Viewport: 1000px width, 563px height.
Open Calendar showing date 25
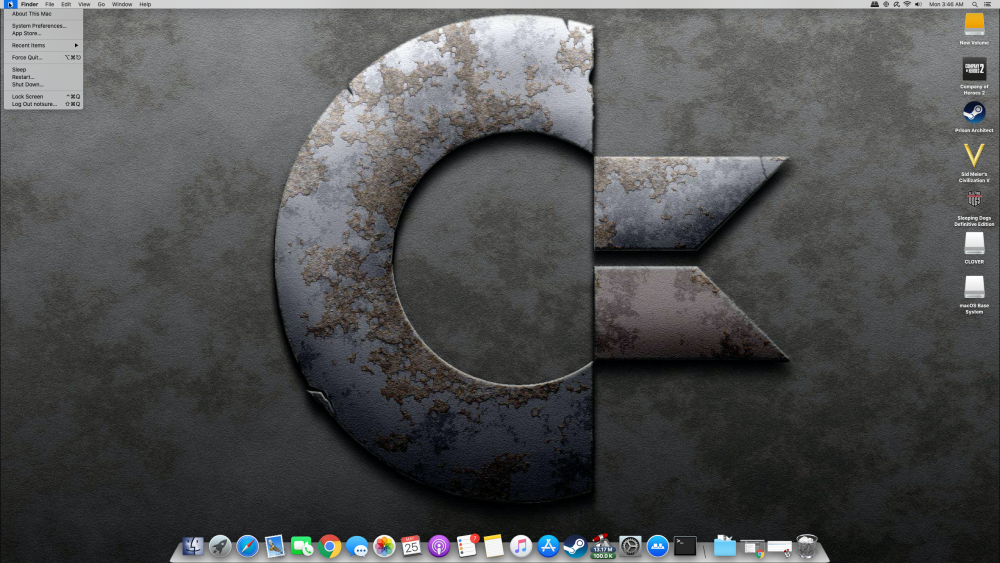point(411,546)
